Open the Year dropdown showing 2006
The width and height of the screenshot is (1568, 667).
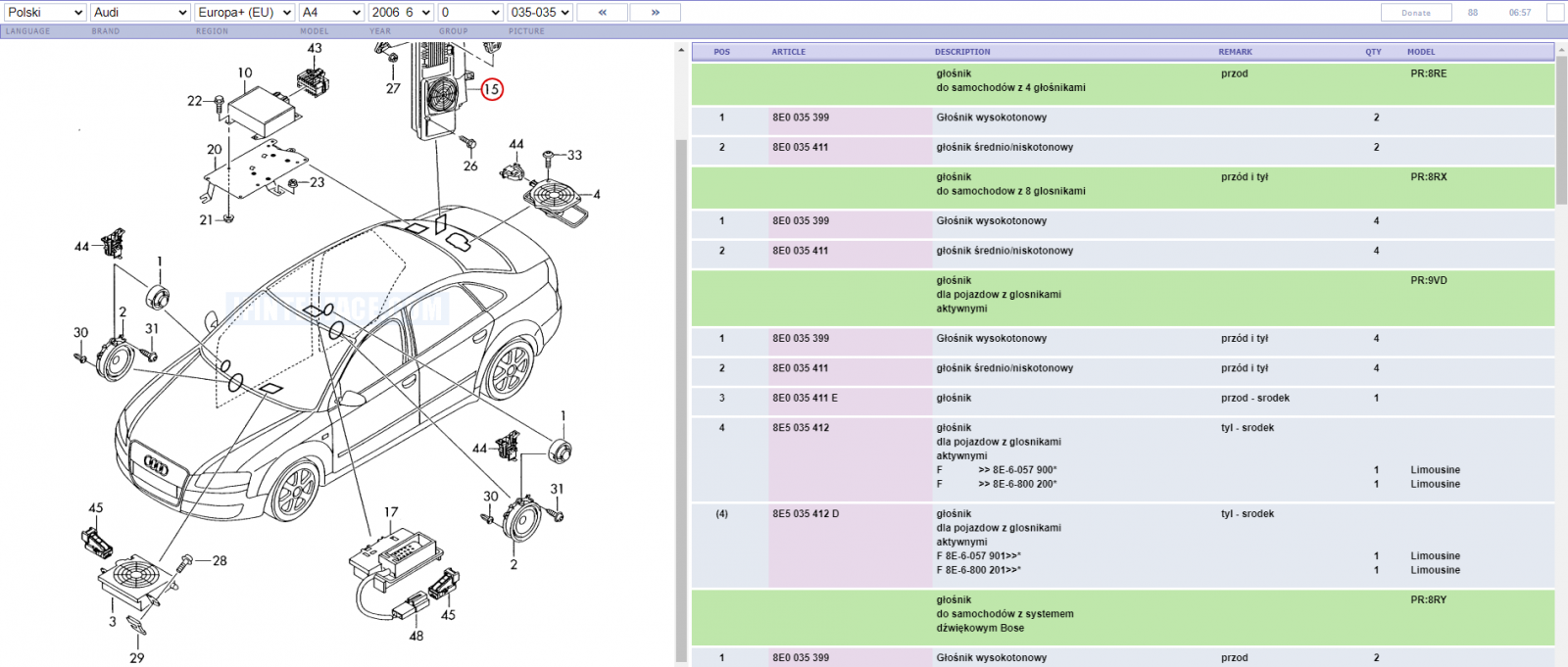(x=401, y=13)
